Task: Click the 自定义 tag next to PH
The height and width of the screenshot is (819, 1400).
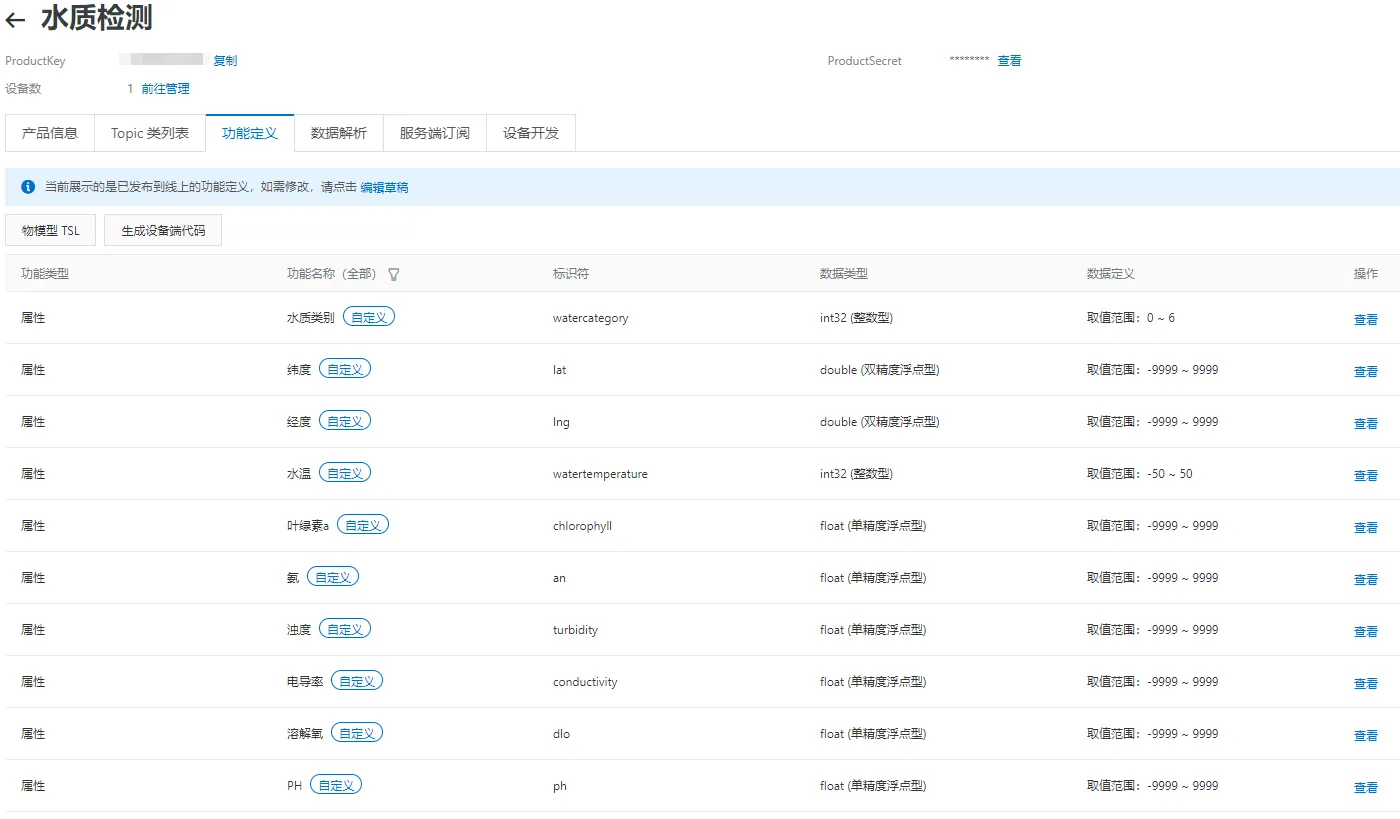Action: tap(336, 785)
